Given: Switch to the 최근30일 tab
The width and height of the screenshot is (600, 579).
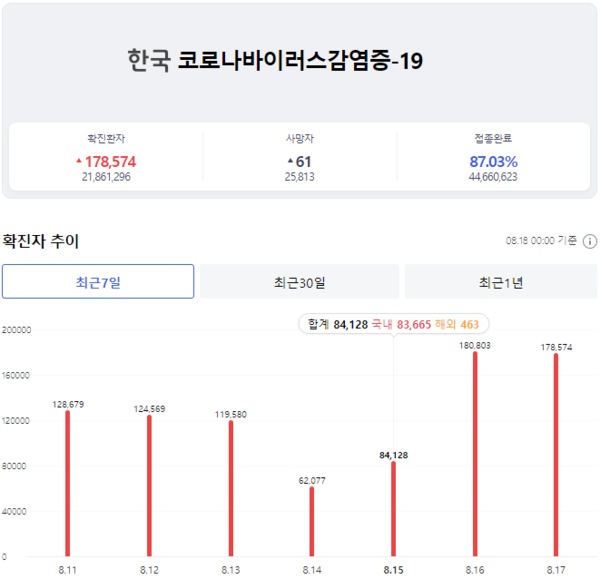Looking at the screenshot, I should (x=299, y=281).
